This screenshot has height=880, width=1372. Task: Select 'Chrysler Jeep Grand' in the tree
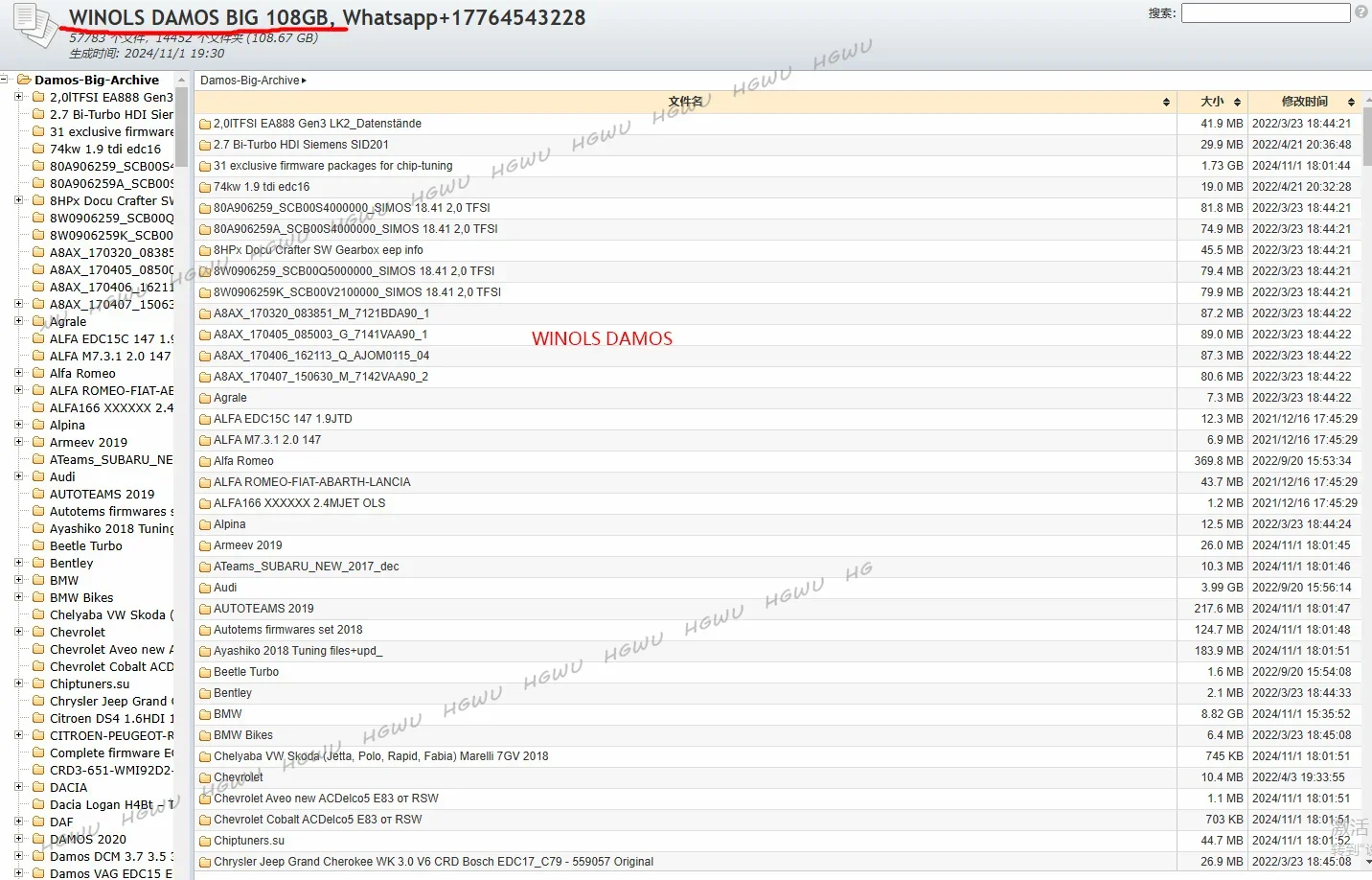112,701
